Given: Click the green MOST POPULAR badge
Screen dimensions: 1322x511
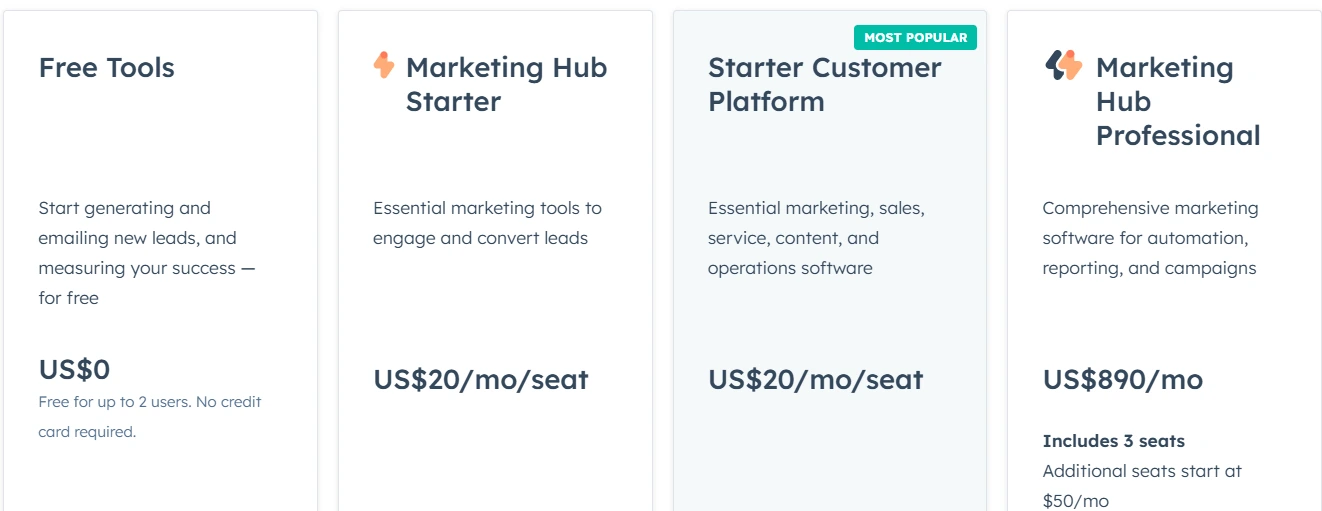Looking at the screenshot, I should tap(915, 37).
